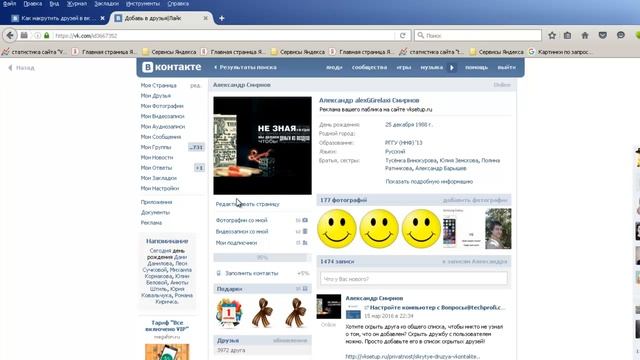Screen dimensions: 640x360
Task: Click the VKontakte logo
Action: point(171,67)
